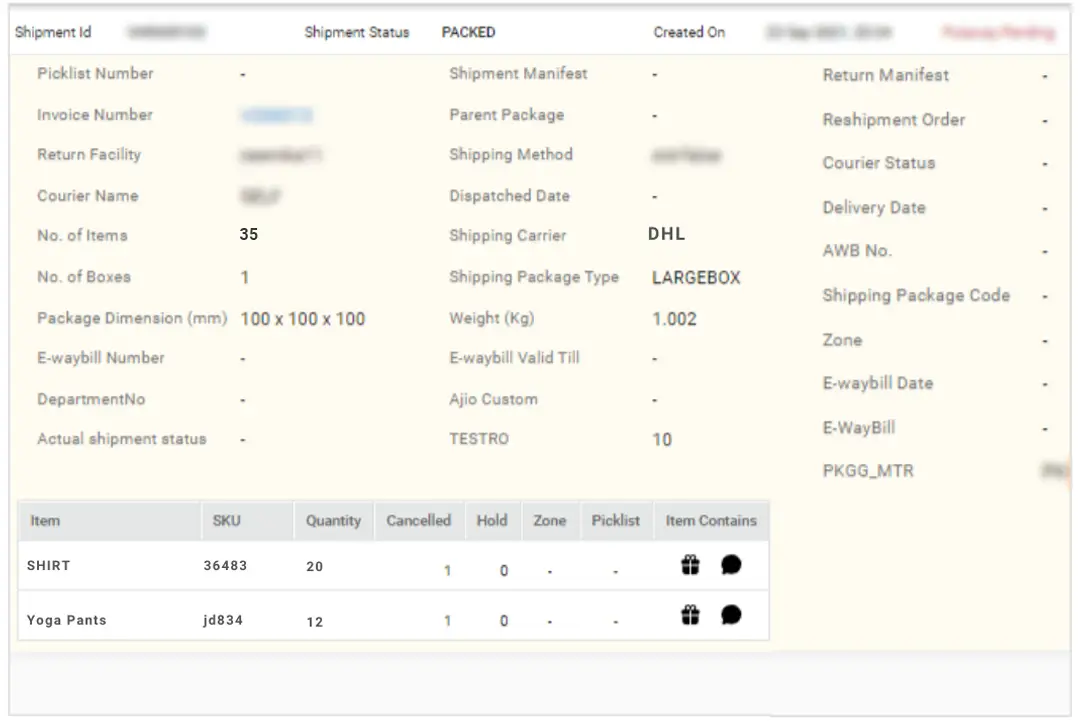1080x721 pixels.
Task: Click the DHL shipping carrier value
Action: [667, 234]
